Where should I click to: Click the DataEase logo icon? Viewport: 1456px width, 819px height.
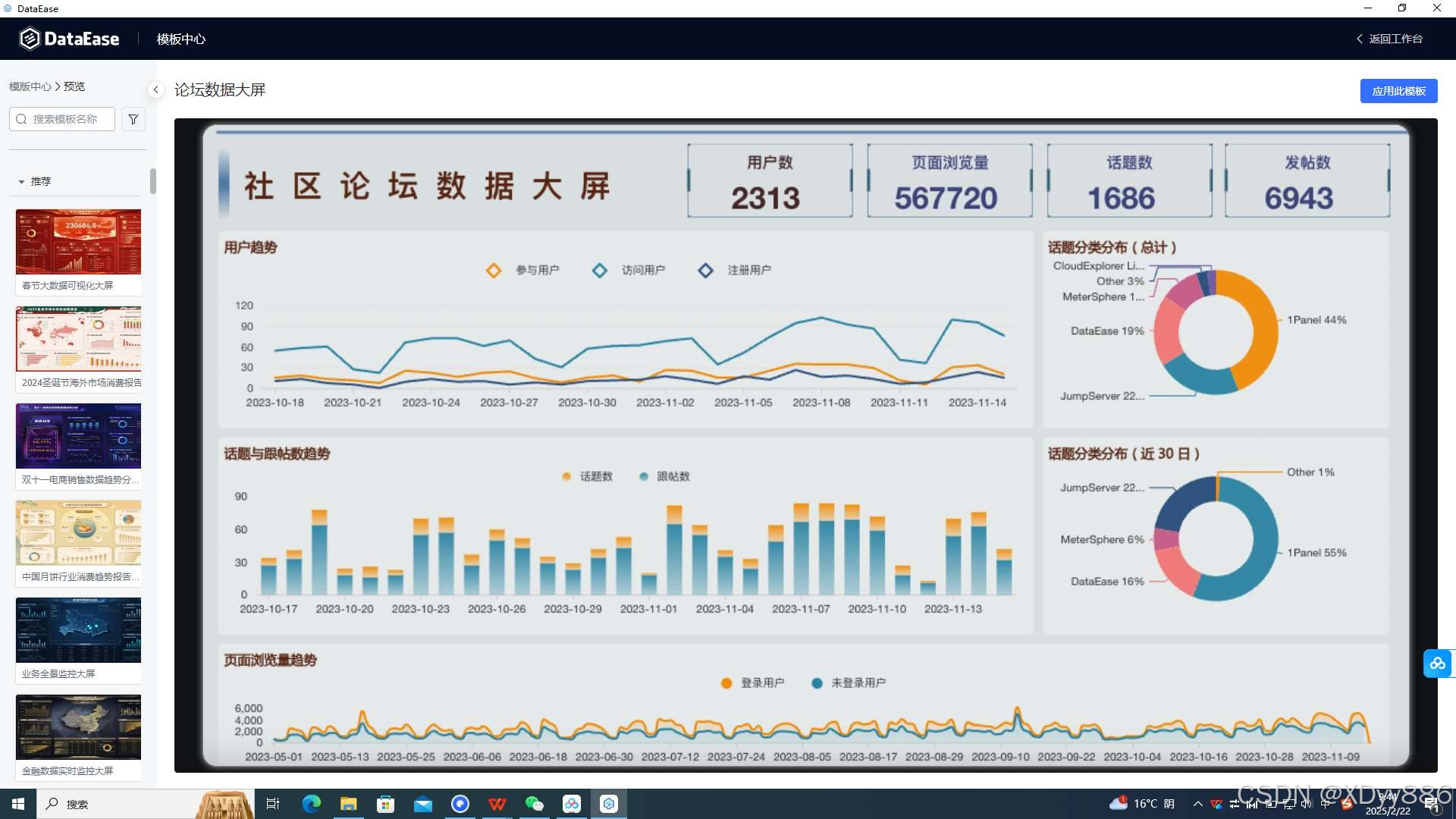(30, 39)
